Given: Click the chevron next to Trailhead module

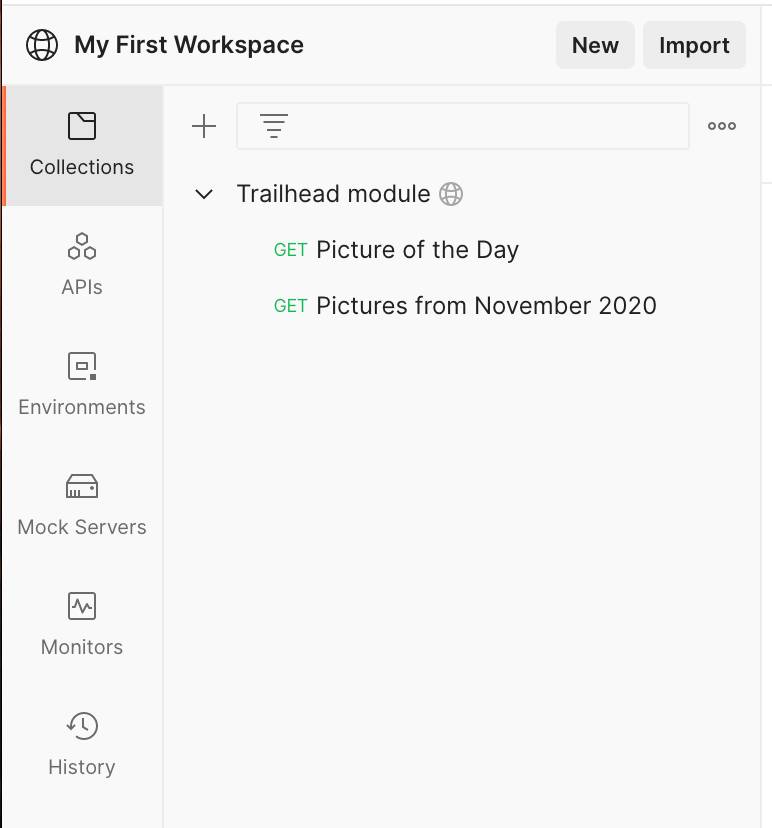Looking at the screenshot, I should point(204,194).
